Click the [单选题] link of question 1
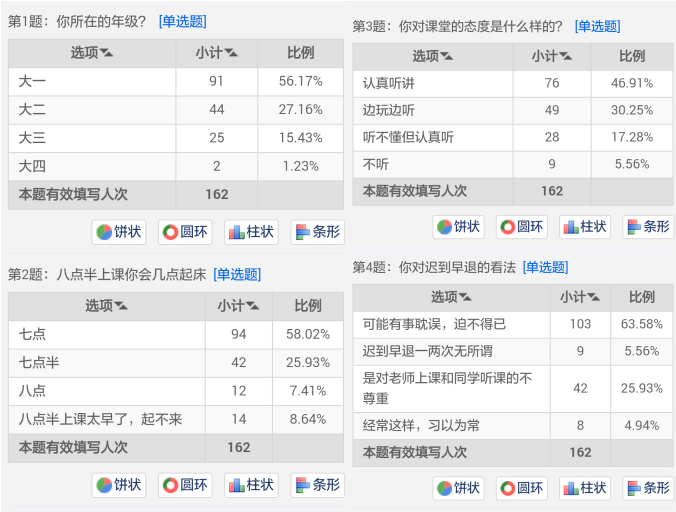 pyautogui.click(x=183, y=22)
